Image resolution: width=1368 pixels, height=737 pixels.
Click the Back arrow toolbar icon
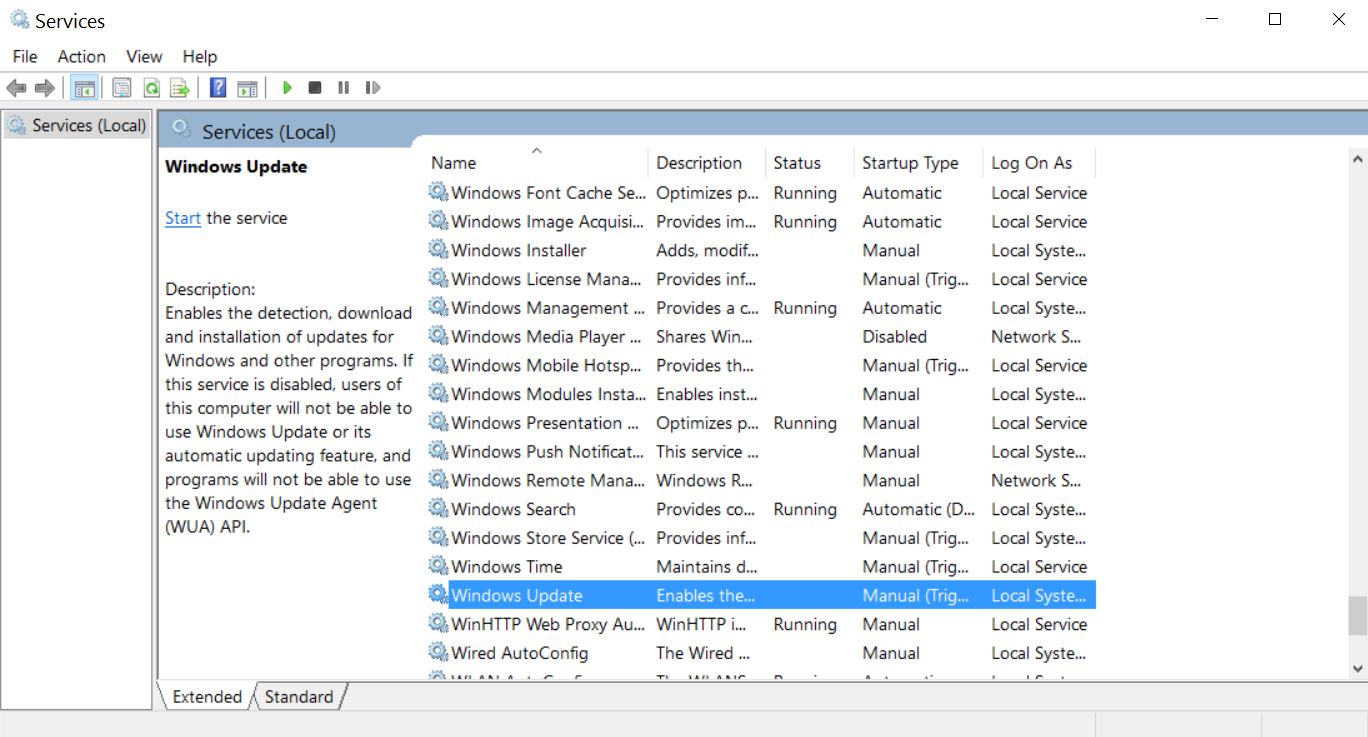[x=16, y=88]
